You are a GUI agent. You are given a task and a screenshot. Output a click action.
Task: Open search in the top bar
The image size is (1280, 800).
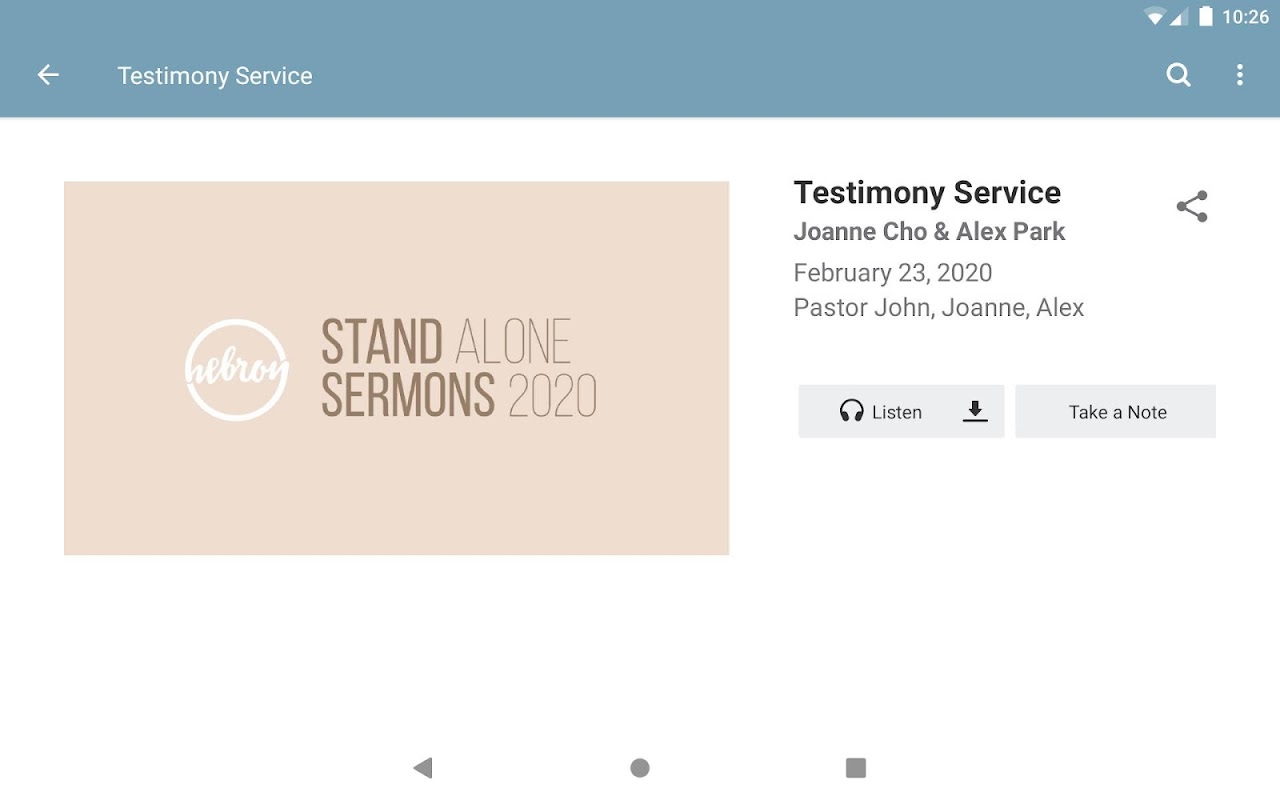pos(1179,75)
